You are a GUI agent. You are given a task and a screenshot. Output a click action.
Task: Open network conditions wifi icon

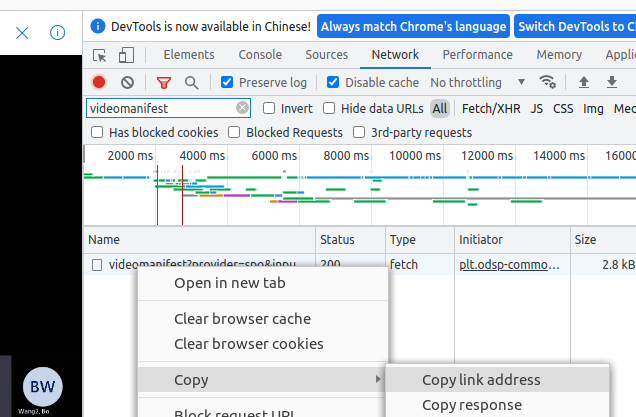click(x=547, y=82)
